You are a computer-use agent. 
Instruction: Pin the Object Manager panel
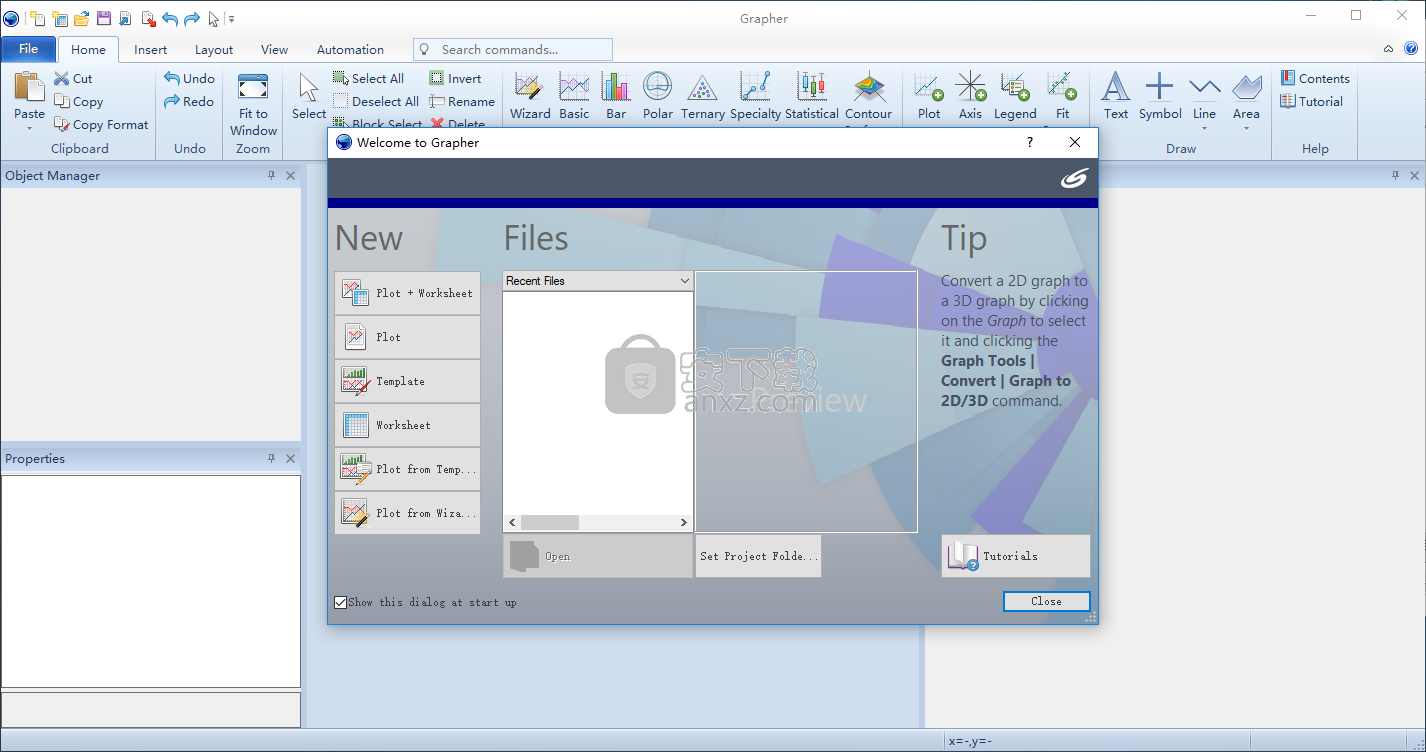pos(271,175)
